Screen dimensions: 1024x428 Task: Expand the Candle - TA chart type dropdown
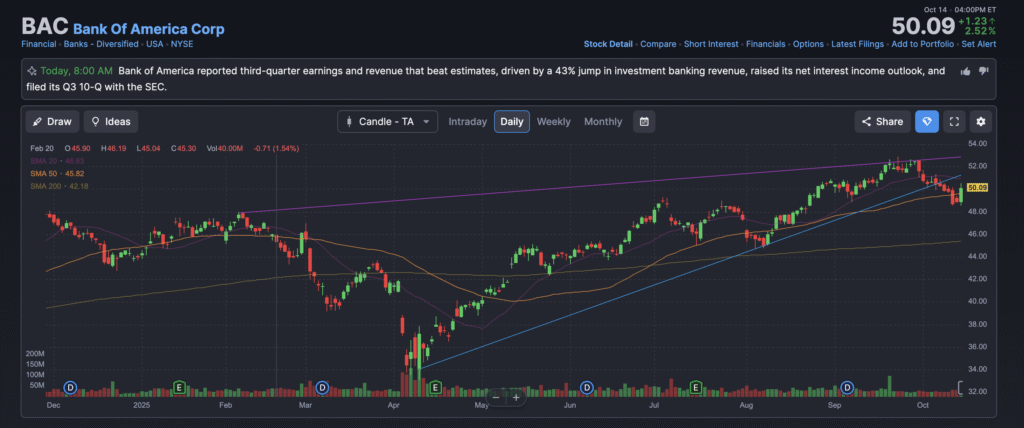point(388,122)
